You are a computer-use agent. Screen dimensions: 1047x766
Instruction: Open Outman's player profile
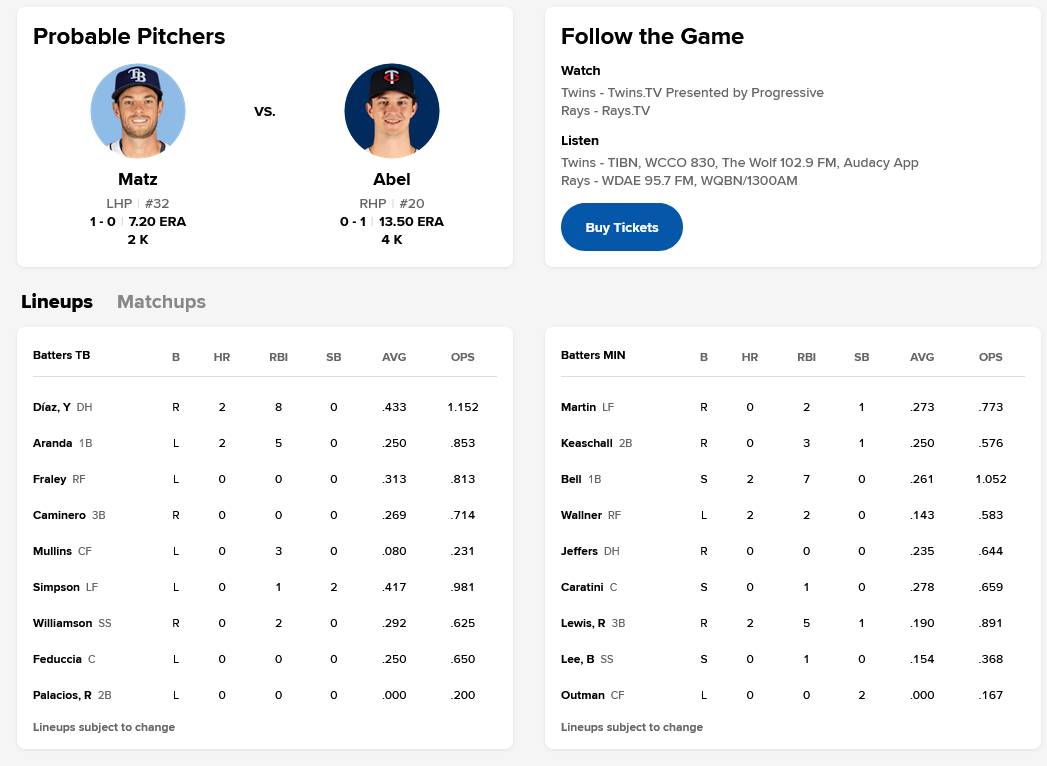pos(583,695)
